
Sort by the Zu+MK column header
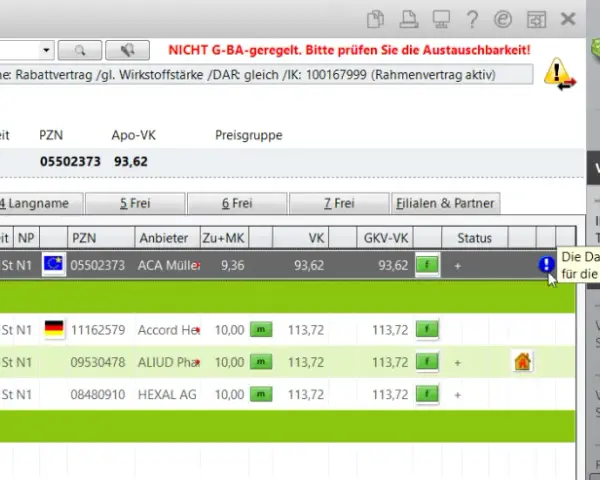[x=224, y=238]
